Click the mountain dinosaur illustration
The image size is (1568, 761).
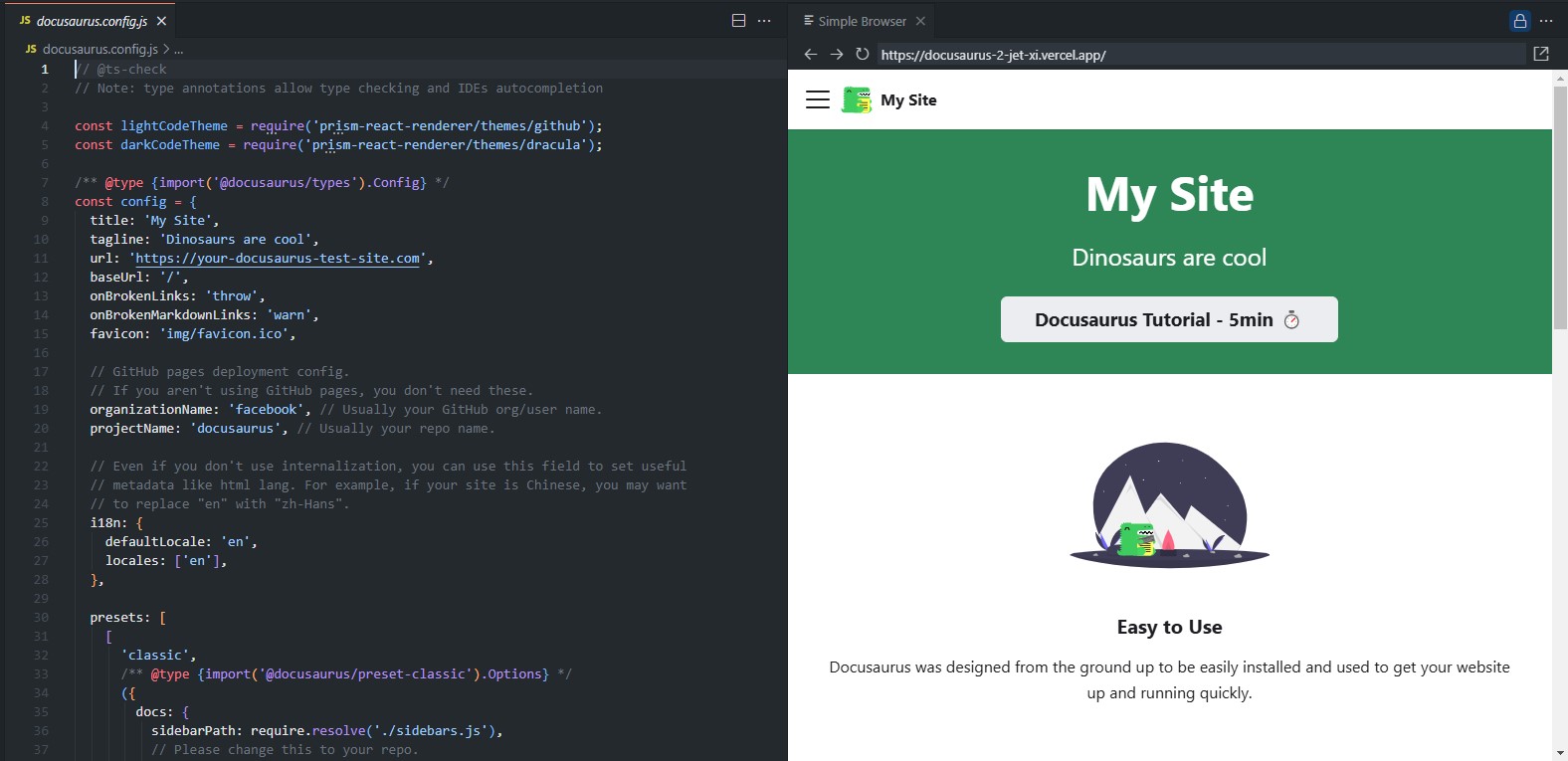pyautogui.click(x=1169, y=505)
